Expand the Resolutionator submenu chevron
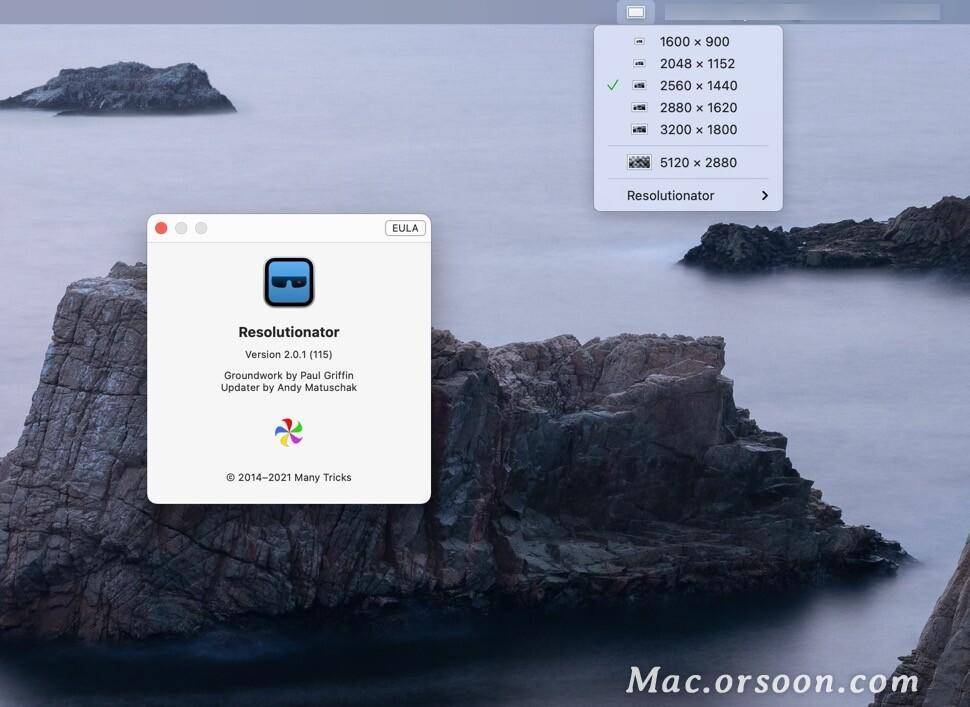The image size is (970, 707). coord(765,195)
